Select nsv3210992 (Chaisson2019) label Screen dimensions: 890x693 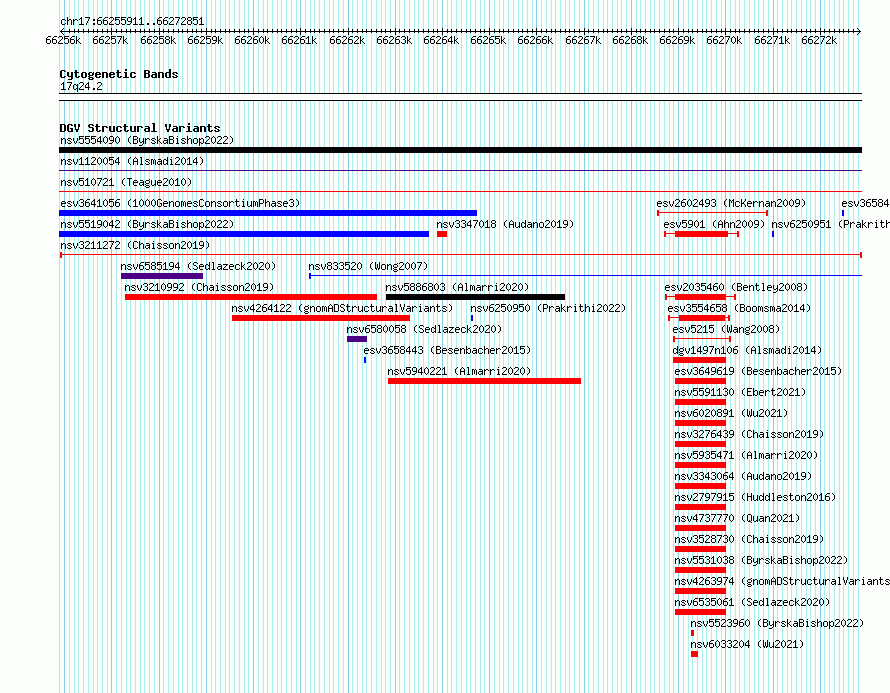coord(199,287)
